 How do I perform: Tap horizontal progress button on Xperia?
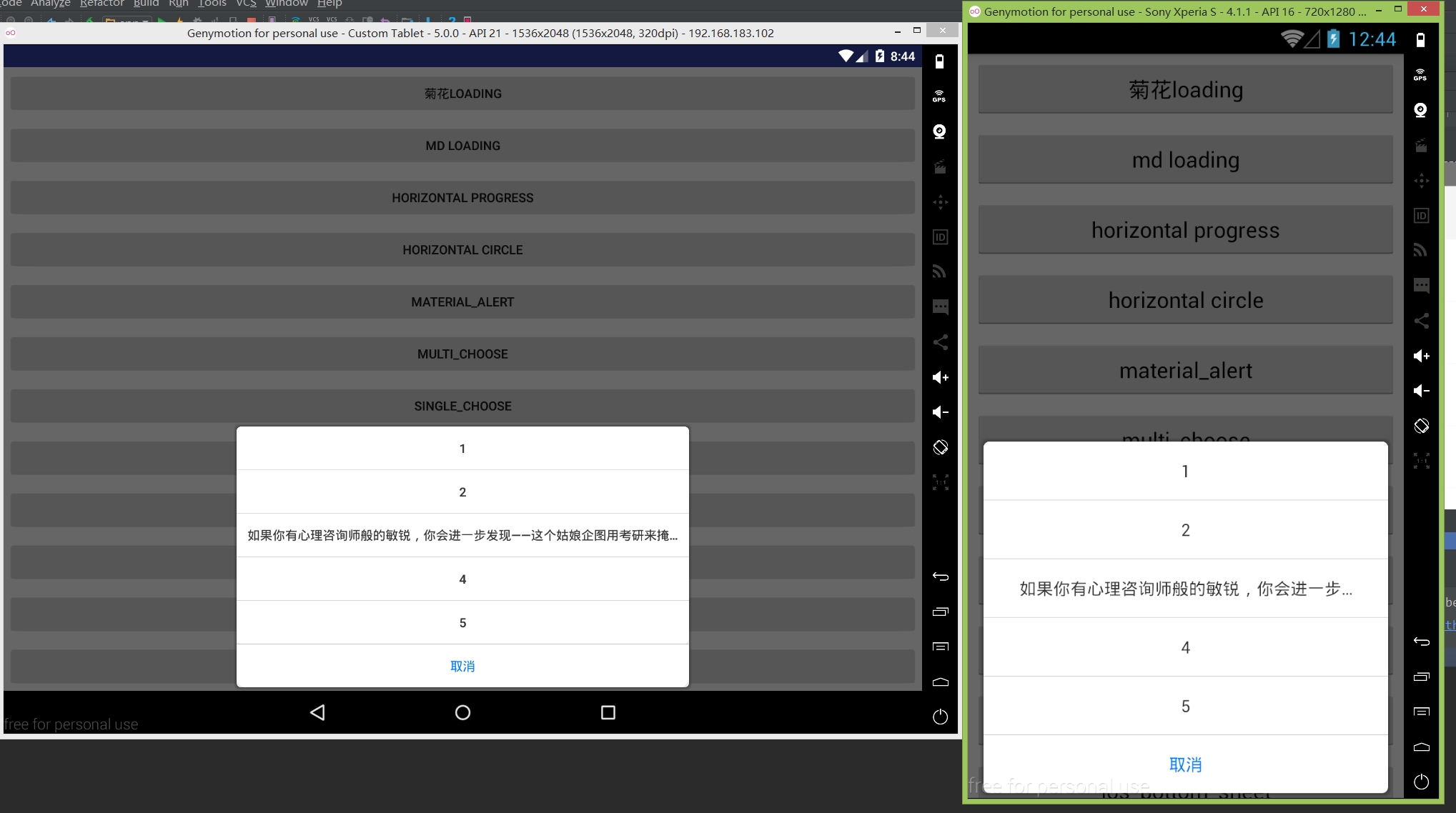pyautogui.click(x=1185, y=230)
